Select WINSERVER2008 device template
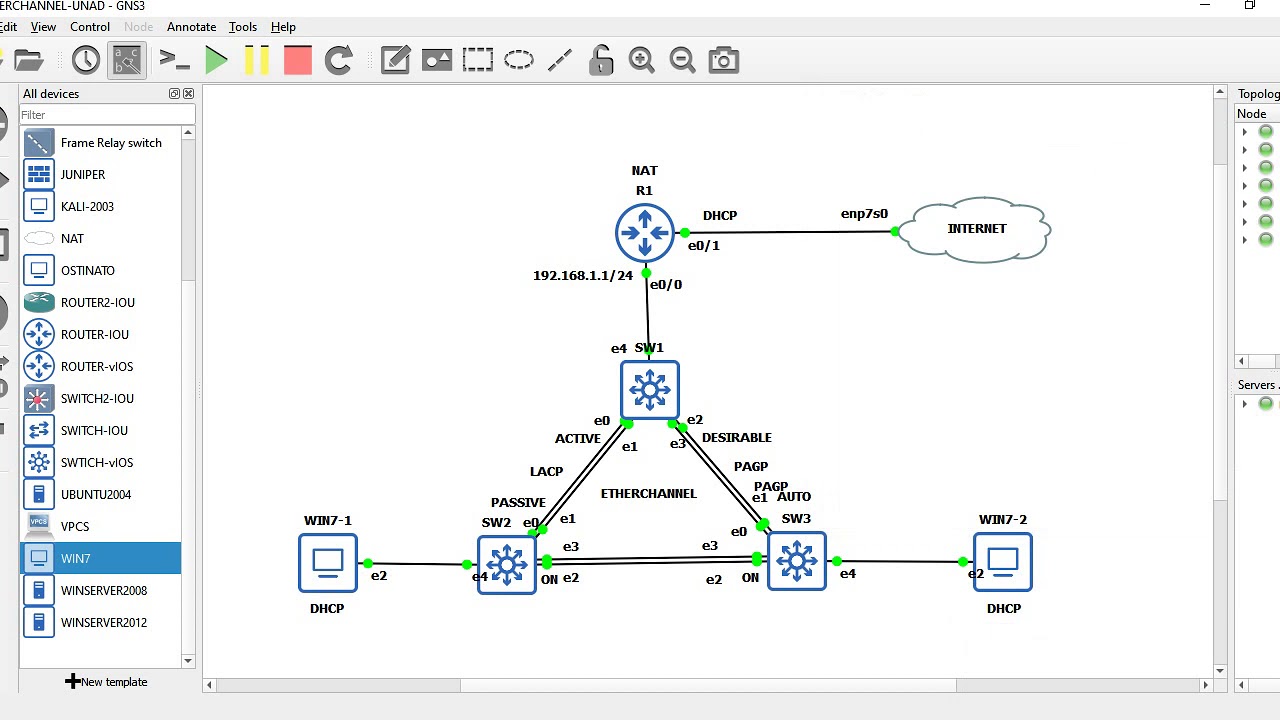1280x720 pixels. pyautogui.click(x=100, y=591)
